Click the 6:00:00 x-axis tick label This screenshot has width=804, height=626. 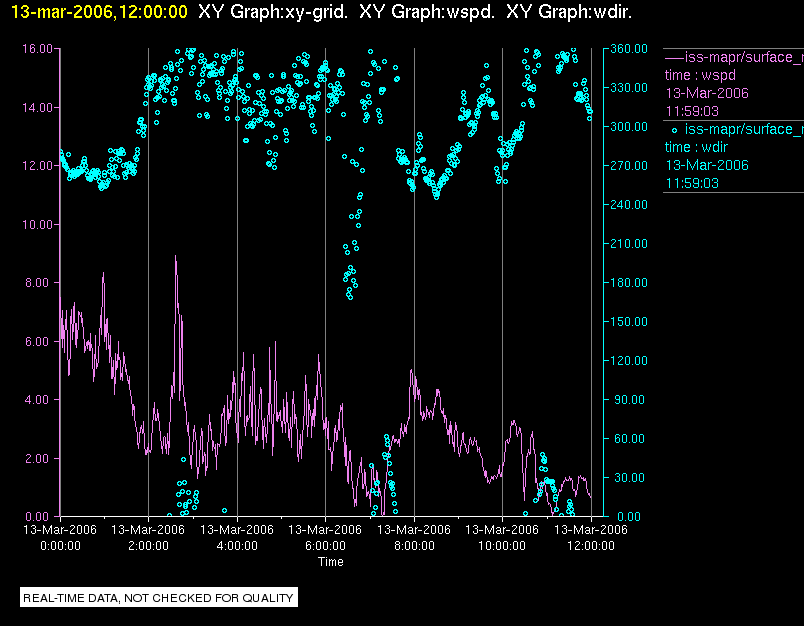click(x=325, y=546)
